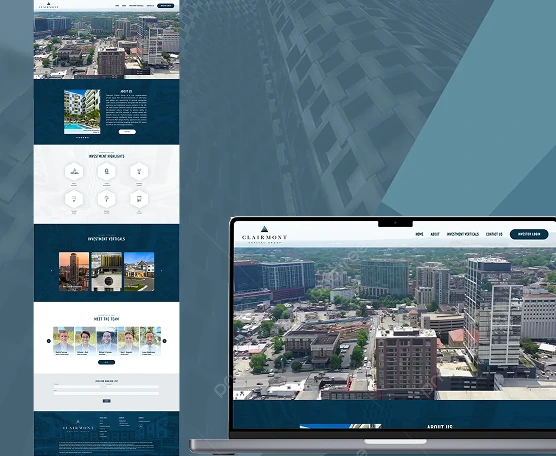Screen dimensions: 556x456
Task: Click the next arrow of Meet the Team carousel
Action: [x=164, y=341]
